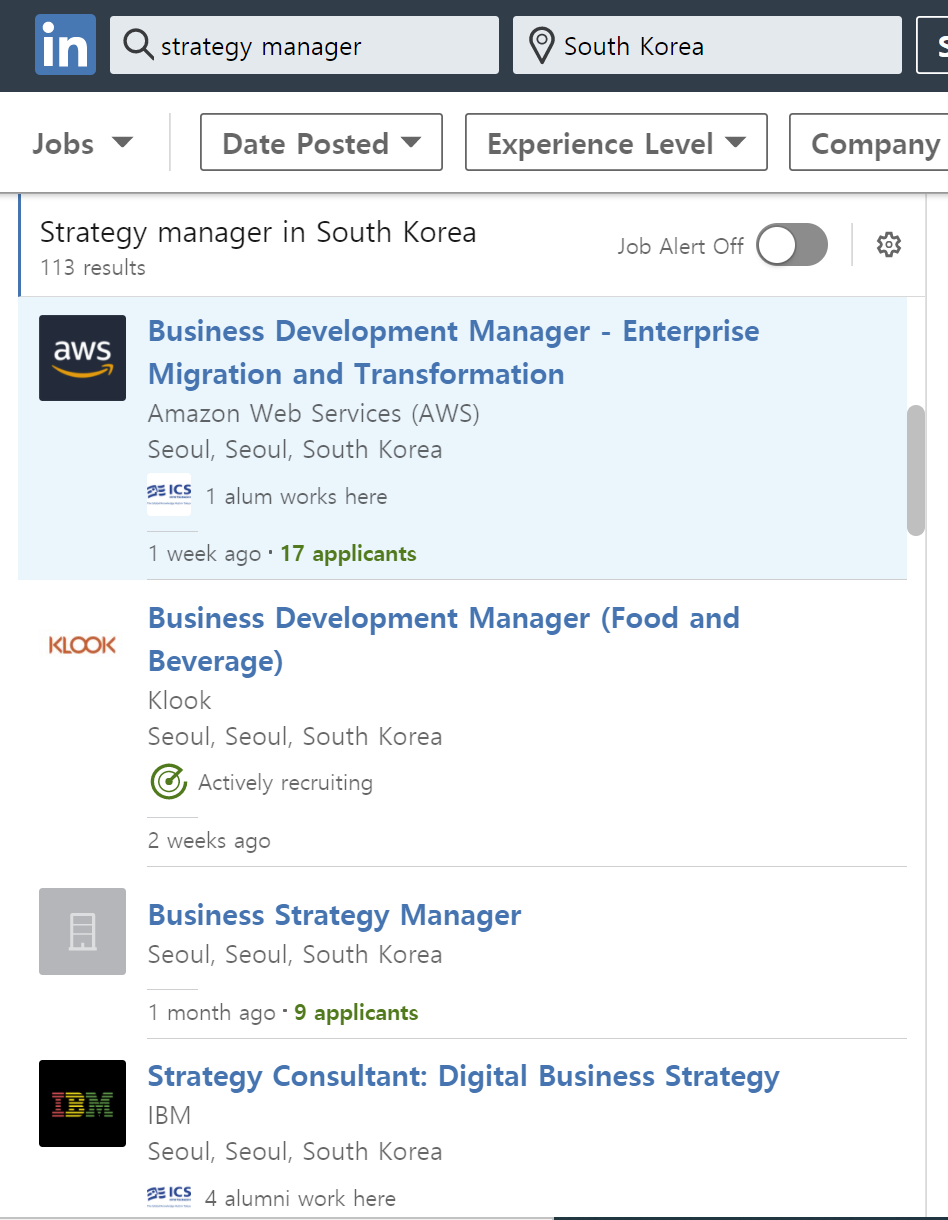Click the IBM company logo
The width and height of the screenshot is (948, 1220).
click(x=82, y=1103)
